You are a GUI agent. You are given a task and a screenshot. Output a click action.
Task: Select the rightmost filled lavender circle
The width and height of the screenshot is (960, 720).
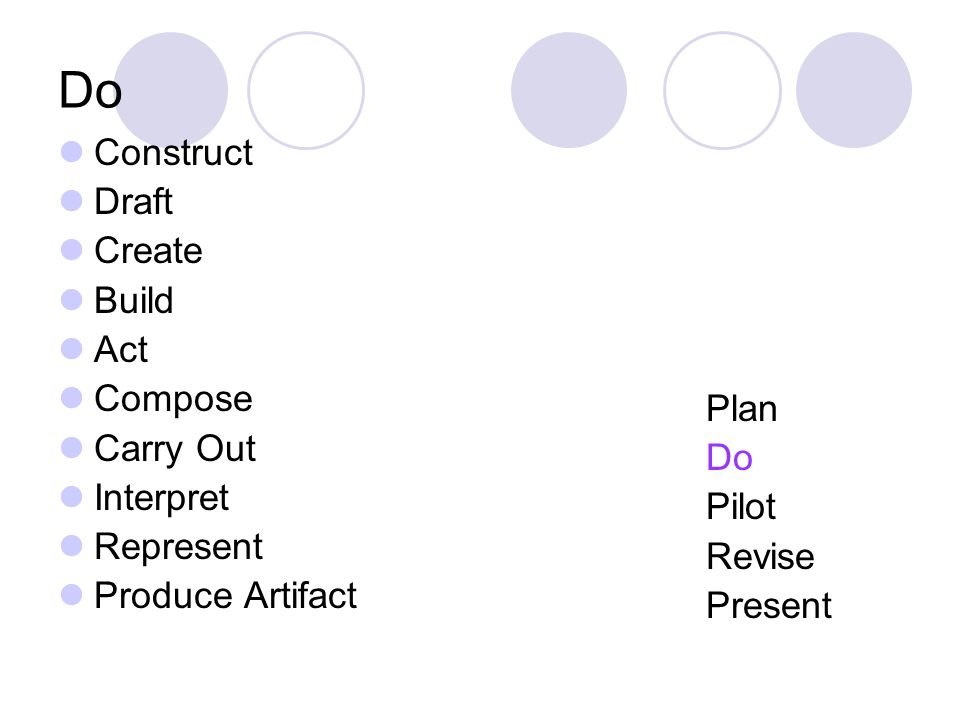point(854,90)
